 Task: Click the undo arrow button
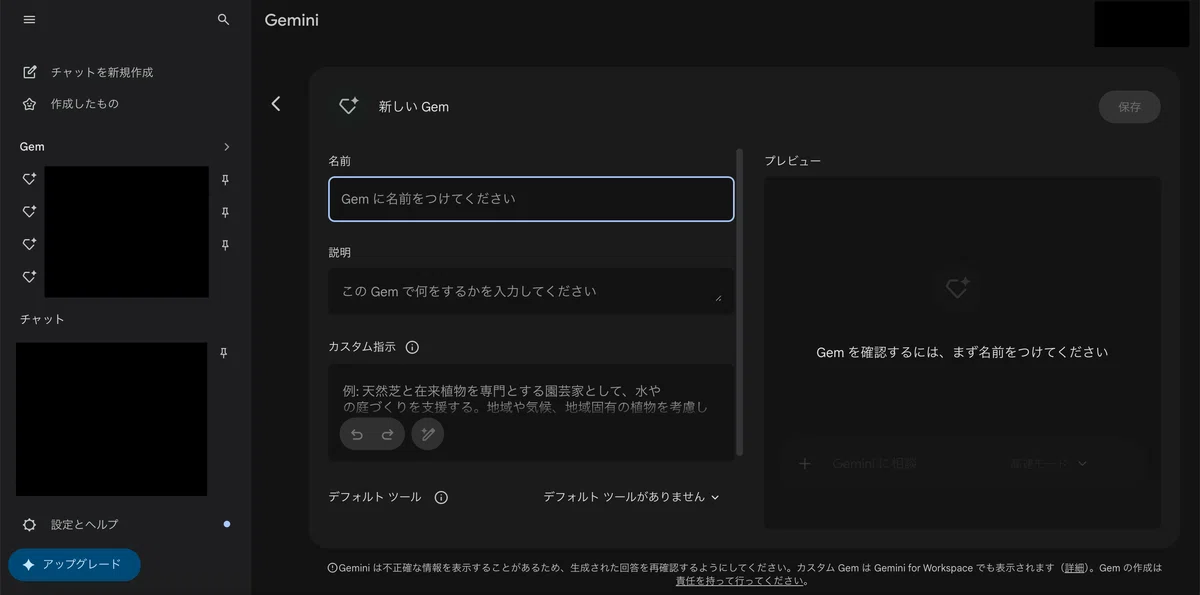(357, 434)
